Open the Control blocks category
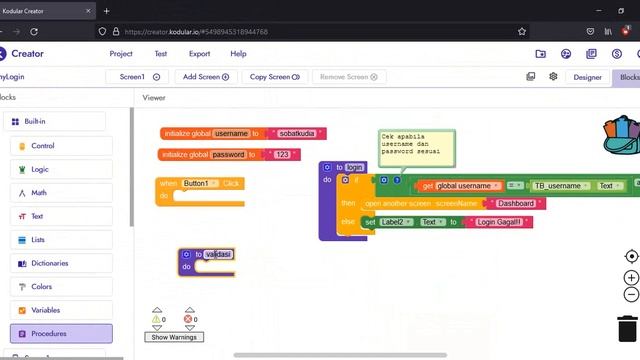This screenshot has width=640, height=360. [61, 146]
